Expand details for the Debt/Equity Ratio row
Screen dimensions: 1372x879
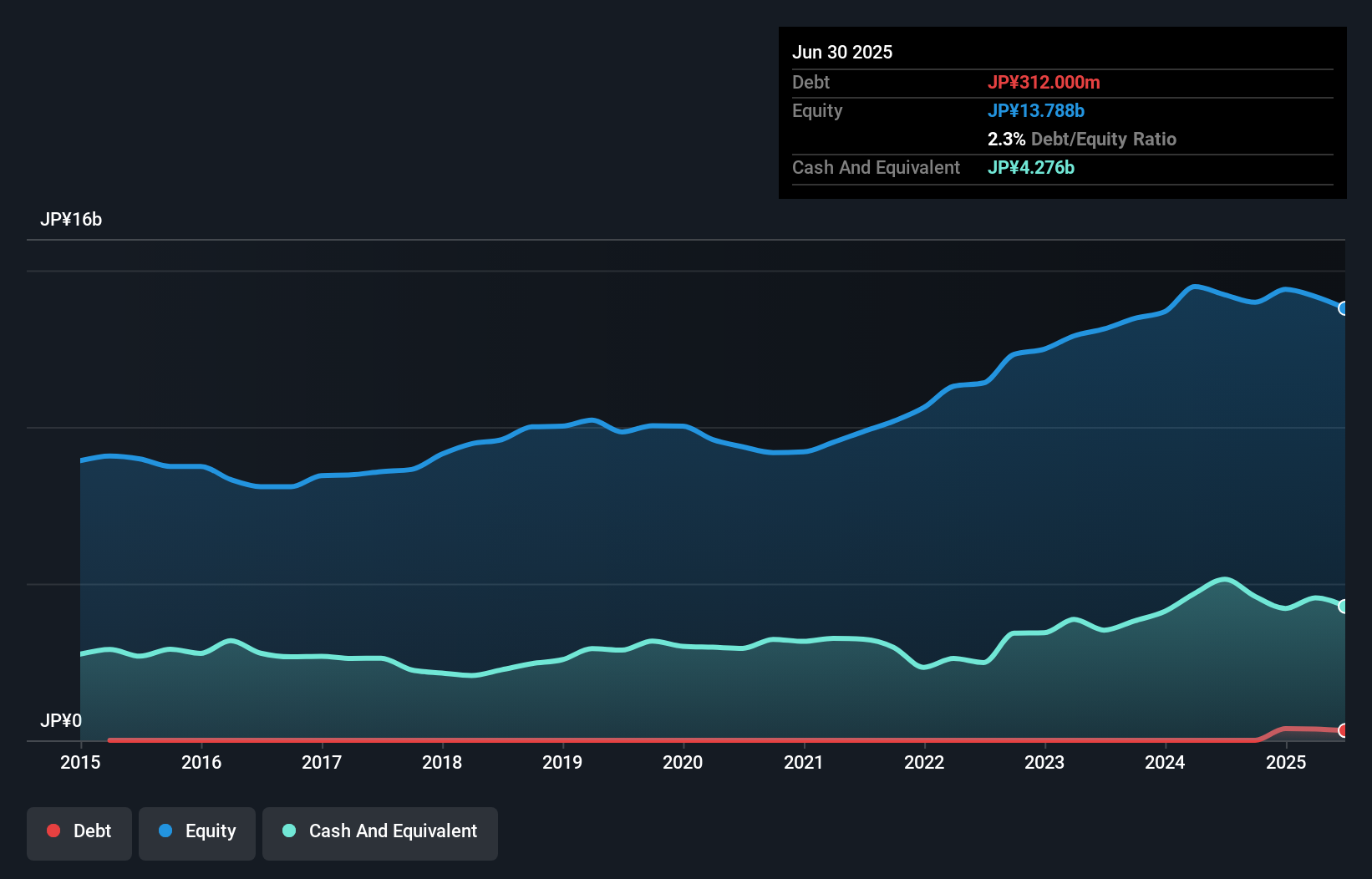pos(1082,139)
